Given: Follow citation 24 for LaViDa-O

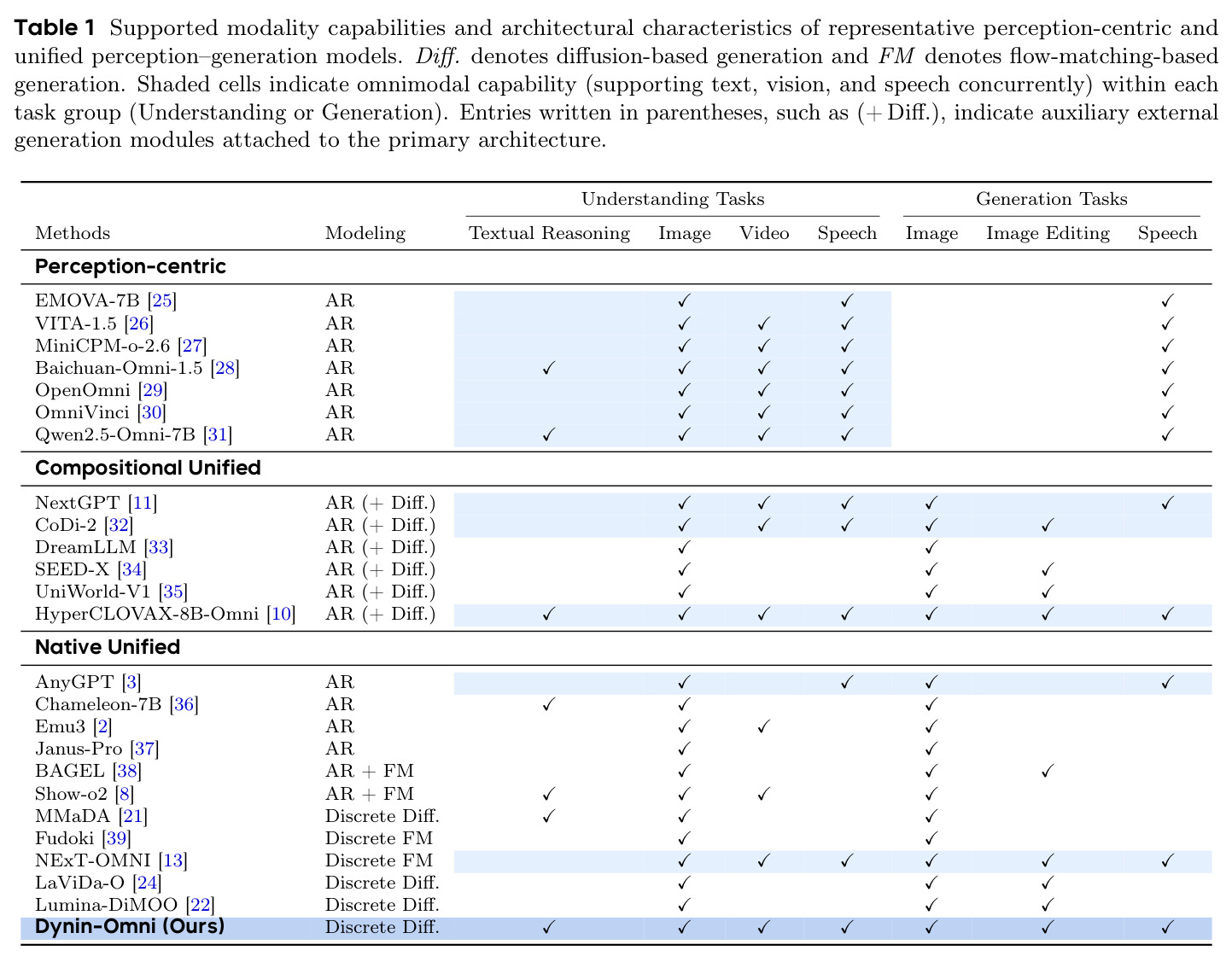Looking at the screenshot, I should (x=147, y=883).
